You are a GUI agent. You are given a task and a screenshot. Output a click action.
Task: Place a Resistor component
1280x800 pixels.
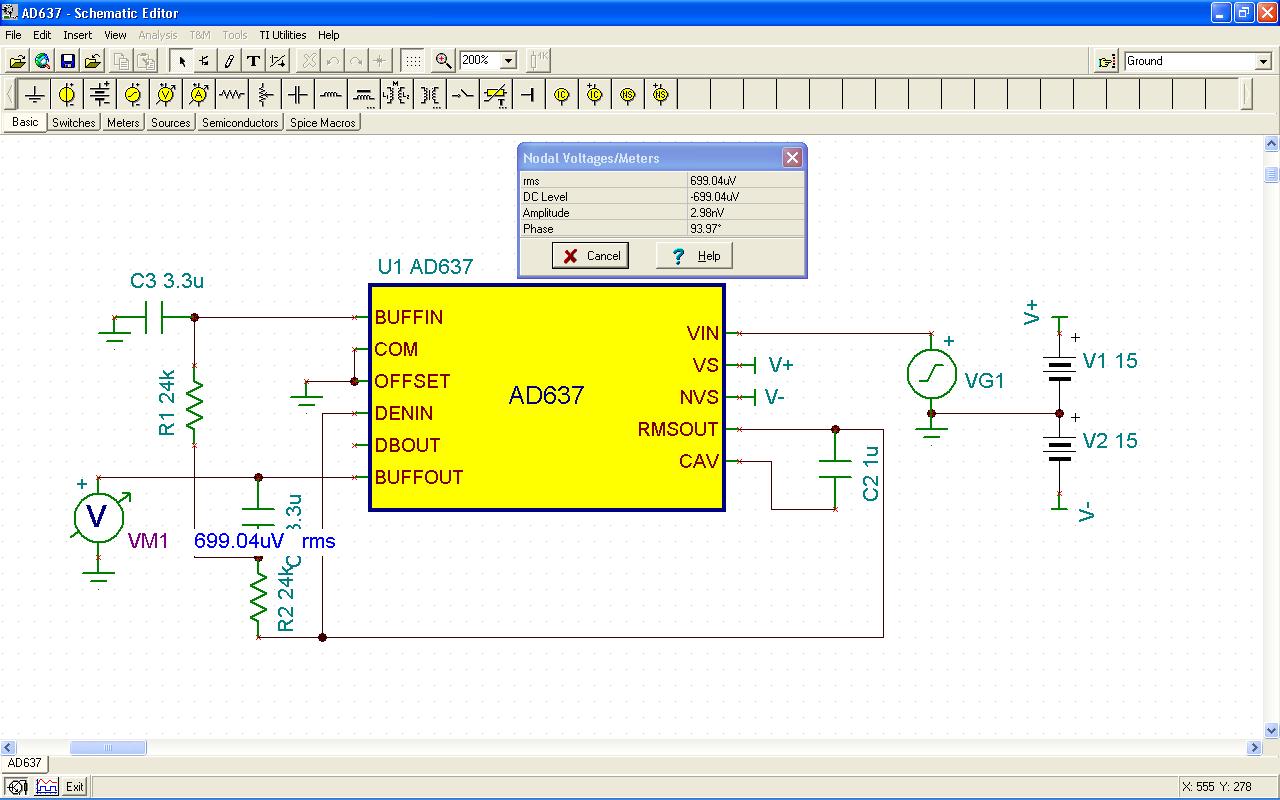232,95
